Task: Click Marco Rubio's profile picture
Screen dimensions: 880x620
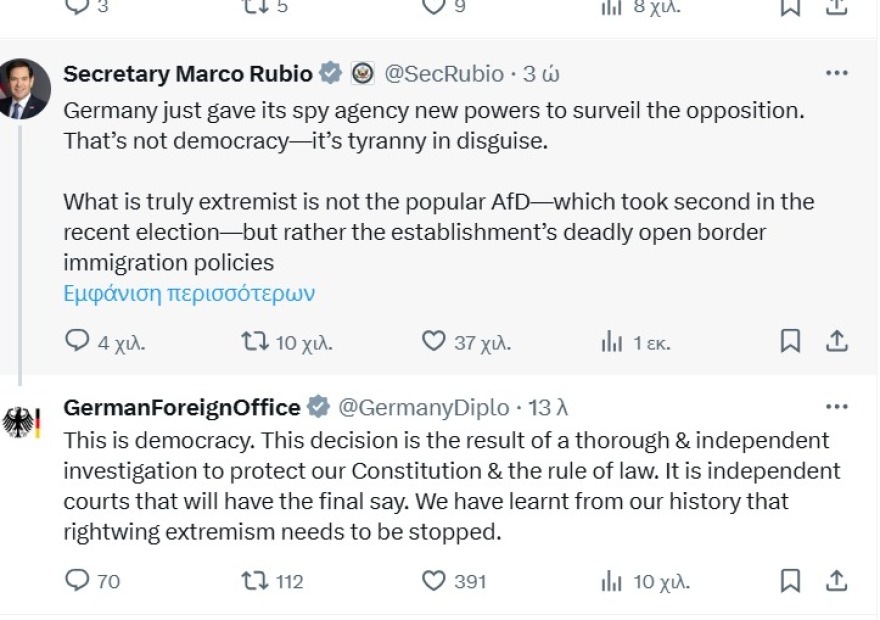Action: (x=25, y=88)
